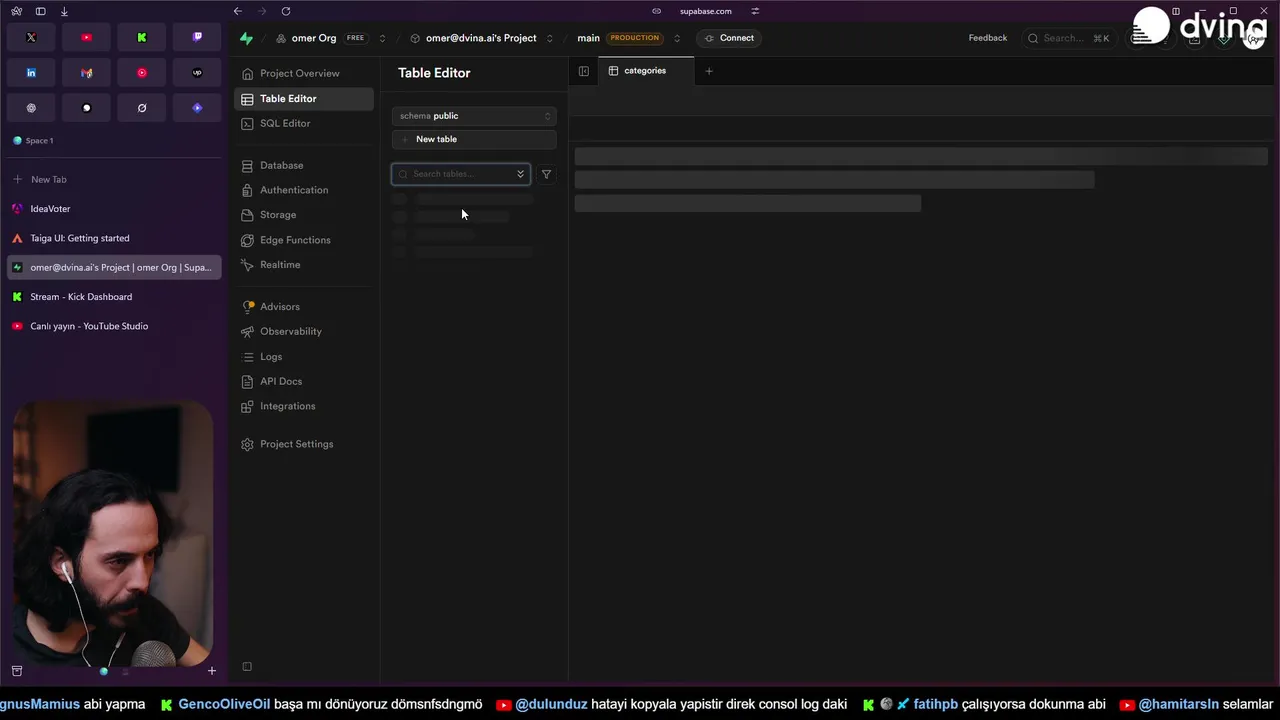The width and height of the screenshot is (1280, 720).
Task: Open the archive icon at browser sidebar bottom
Action: [x=17, y=671]
